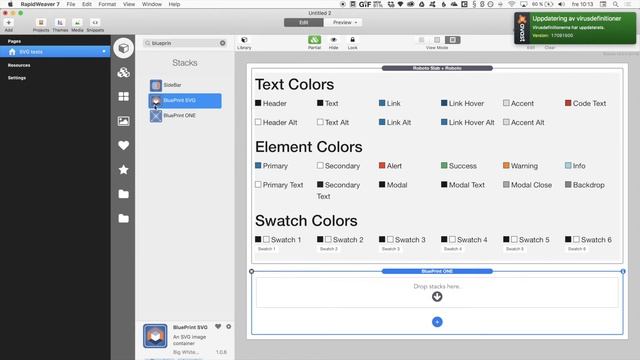The width and height of the screenshot is (640, 360).
Task: Open the Help menu
Action: pyautogui.click(x=174, y=4)
